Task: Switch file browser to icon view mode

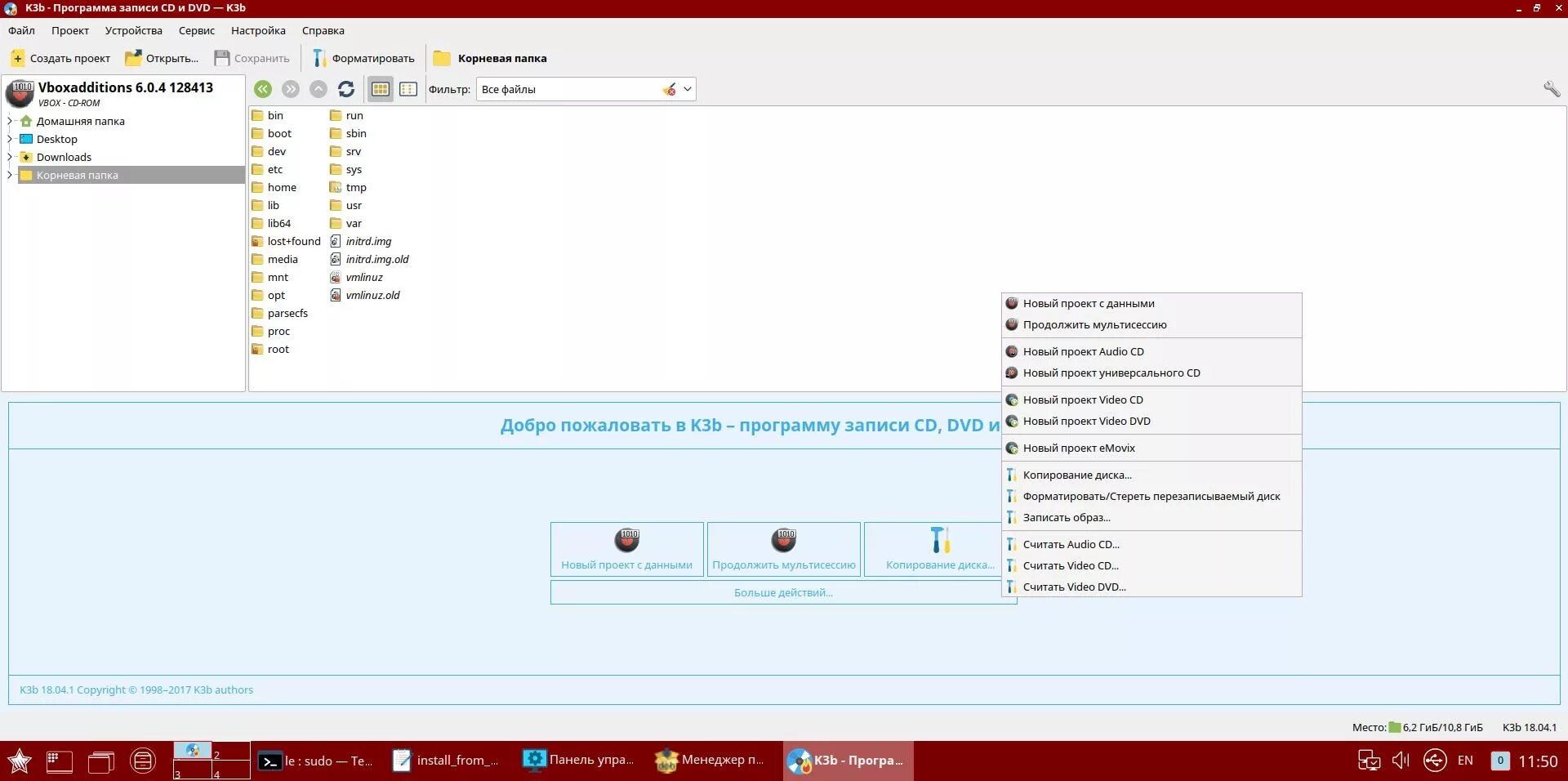Action: (x=381, y=89)
